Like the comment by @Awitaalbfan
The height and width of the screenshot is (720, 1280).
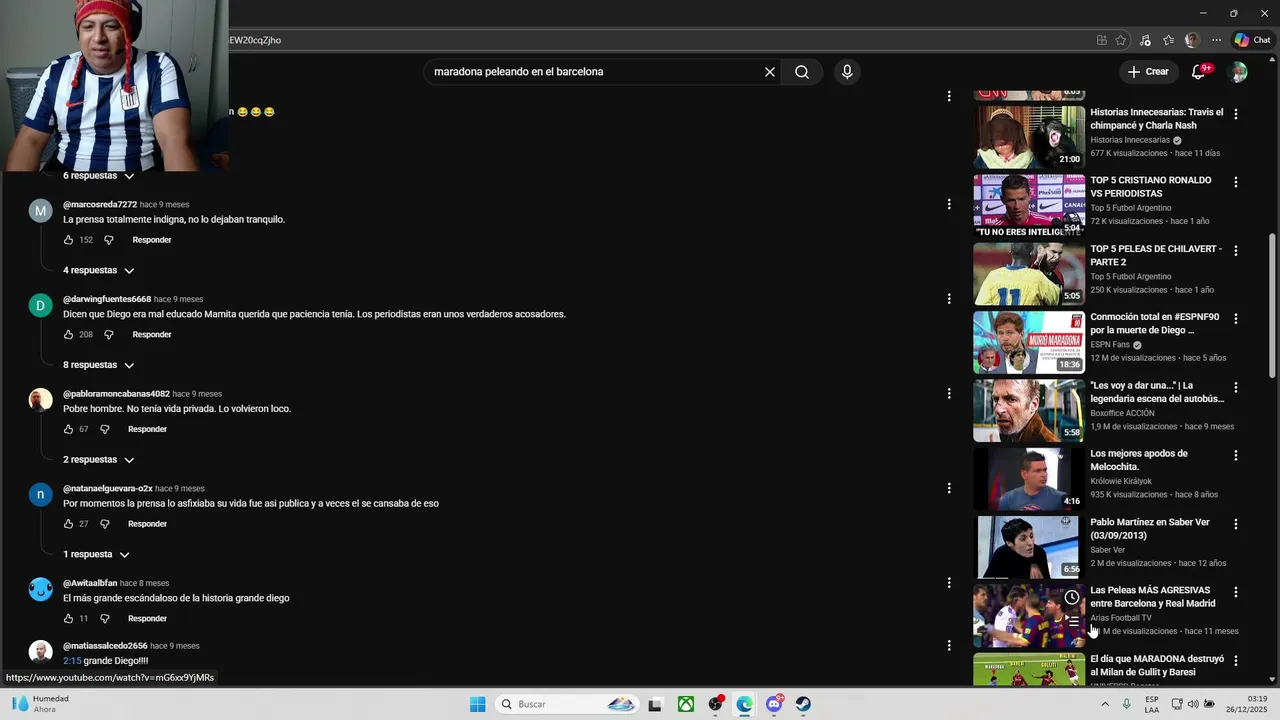point(68,618)
